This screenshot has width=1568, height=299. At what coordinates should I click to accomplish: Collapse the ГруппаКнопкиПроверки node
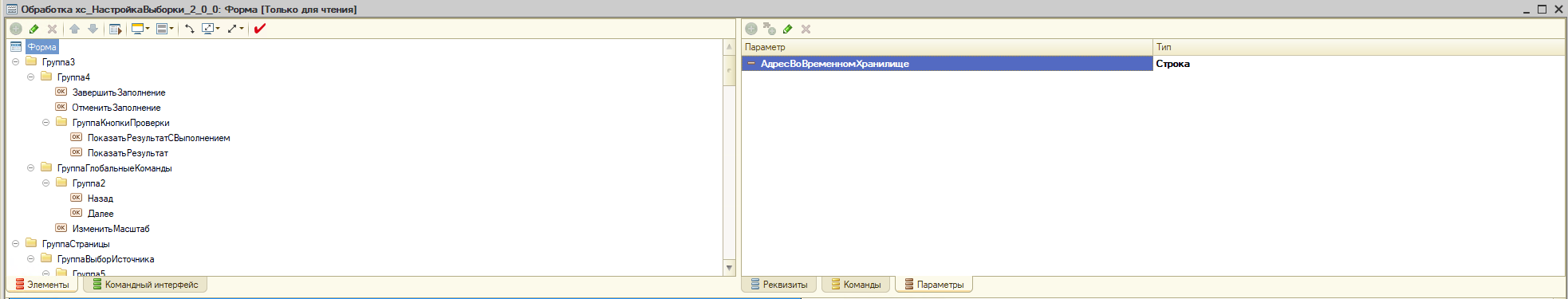pyautogui.click(x=45, y=123)
